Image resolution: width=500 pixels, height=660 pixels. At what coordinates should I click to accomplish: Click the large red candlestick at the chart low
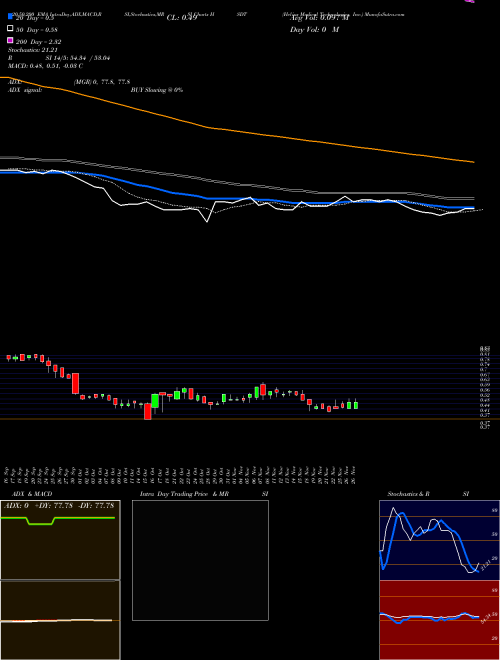(147, 411)
